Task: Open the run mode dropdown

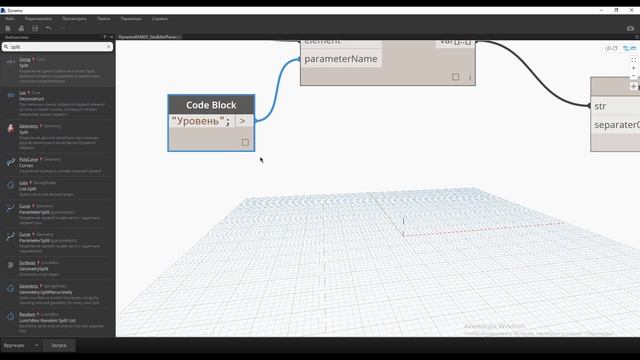Action: pyautogui.click(x=21, y=345)
